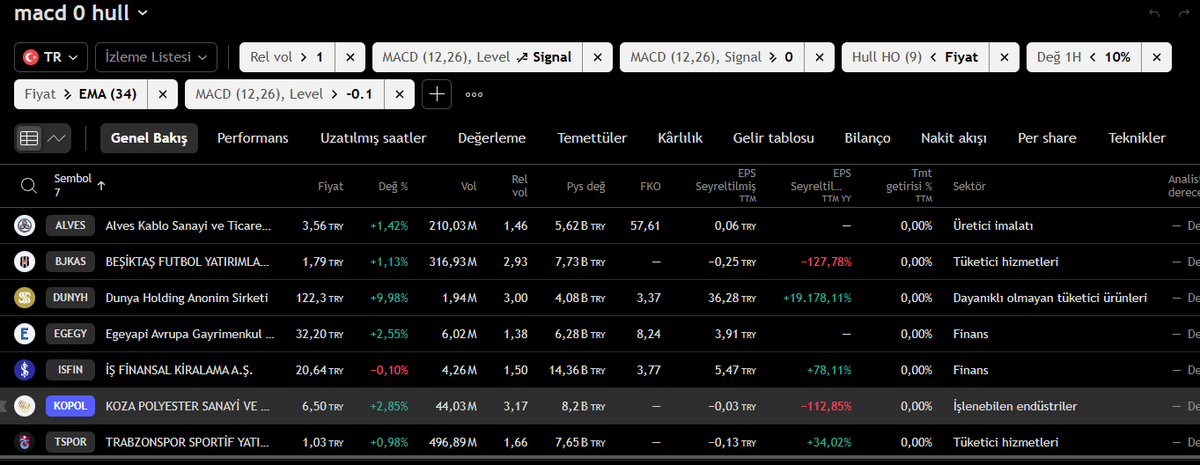
Task: Click the BJKAS ticker badge
Action: [71, 261]
